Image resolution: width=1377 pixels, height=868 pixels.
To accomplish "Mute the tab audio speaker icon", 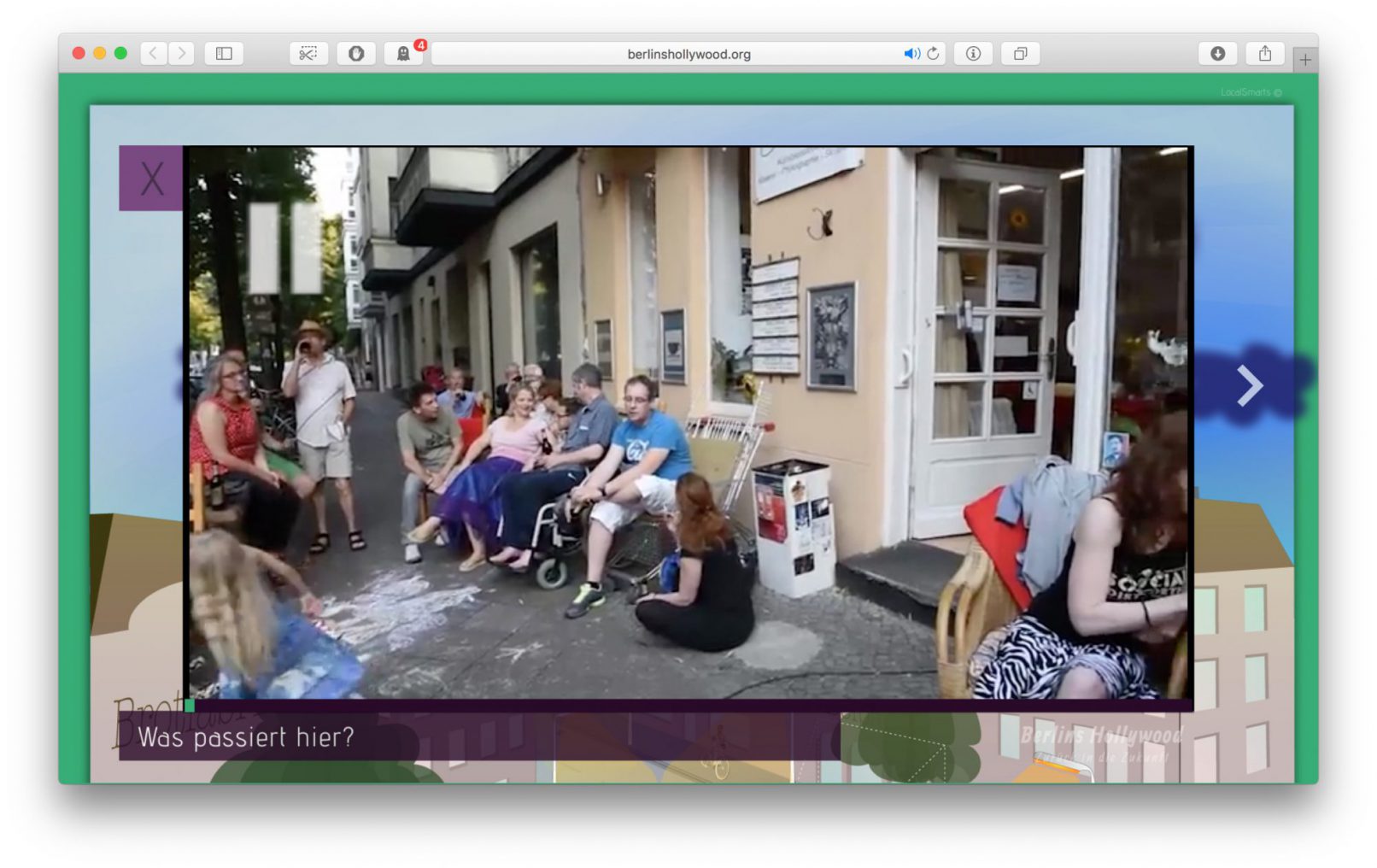I will pyautogui.click(x=911, y=54).
